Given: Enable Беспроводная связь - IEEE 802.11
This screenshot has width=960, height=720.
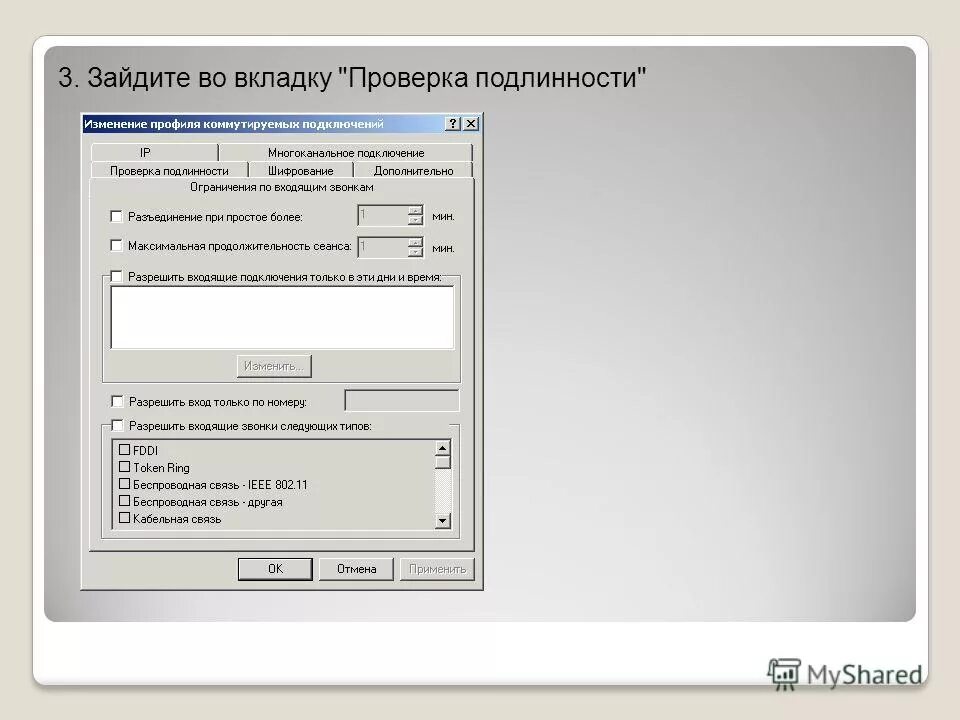Looking at the screenshot, I should [x=123, y=485].
